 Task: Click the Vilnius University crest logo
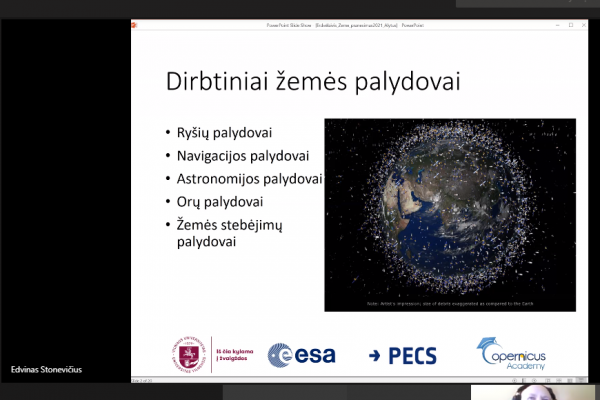[189, 355]
